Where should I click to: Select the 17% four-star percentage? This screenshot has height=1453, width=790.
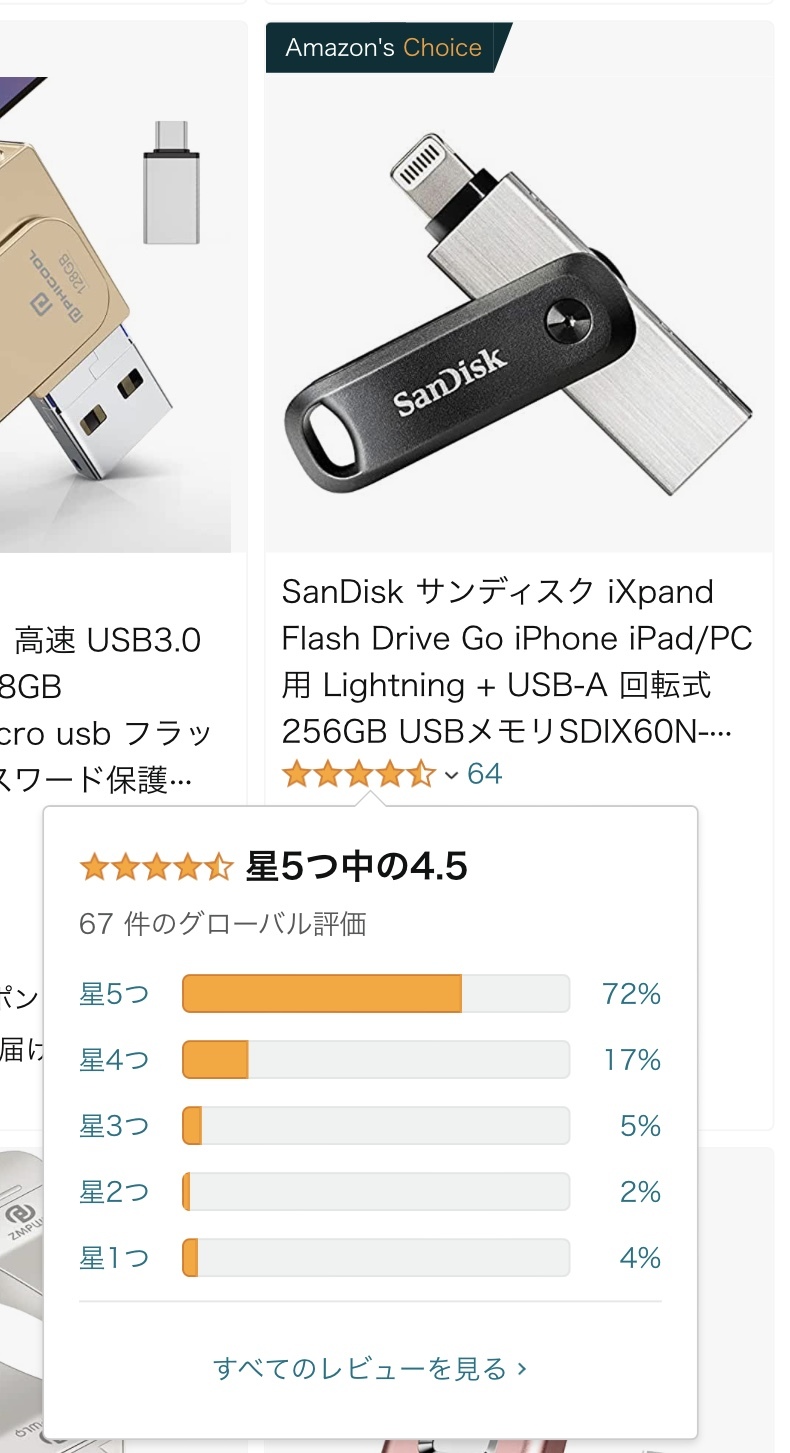click(631, 1060)
